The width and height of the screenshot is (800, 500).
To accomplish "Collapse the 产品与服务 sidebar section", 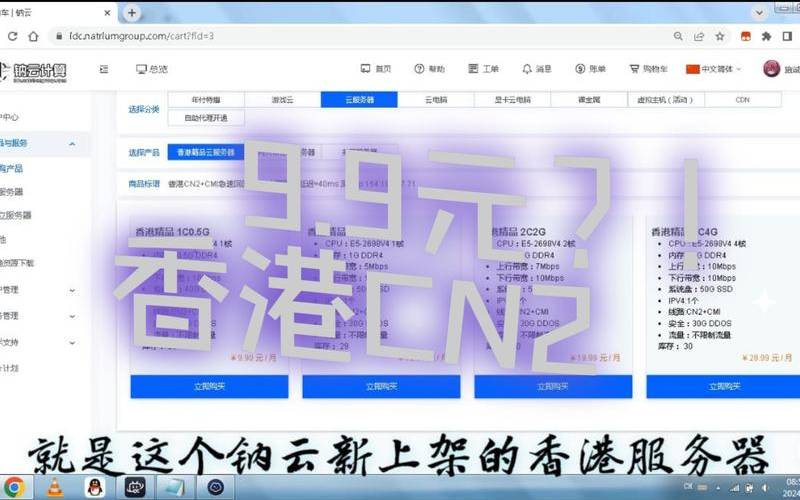I will coord(72,144).
